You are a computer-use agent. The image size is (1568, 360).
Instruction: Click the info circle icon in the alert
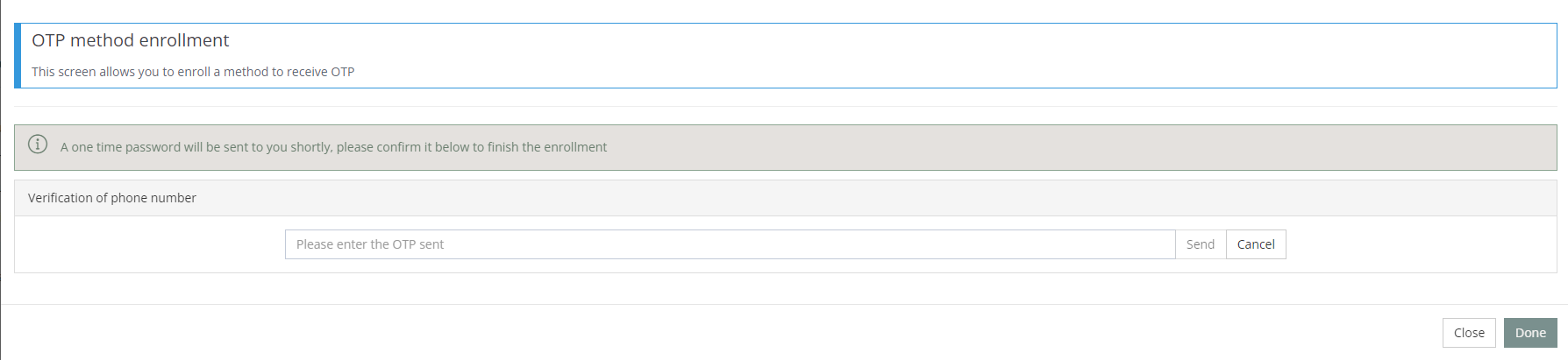click(x=38, y=145)
